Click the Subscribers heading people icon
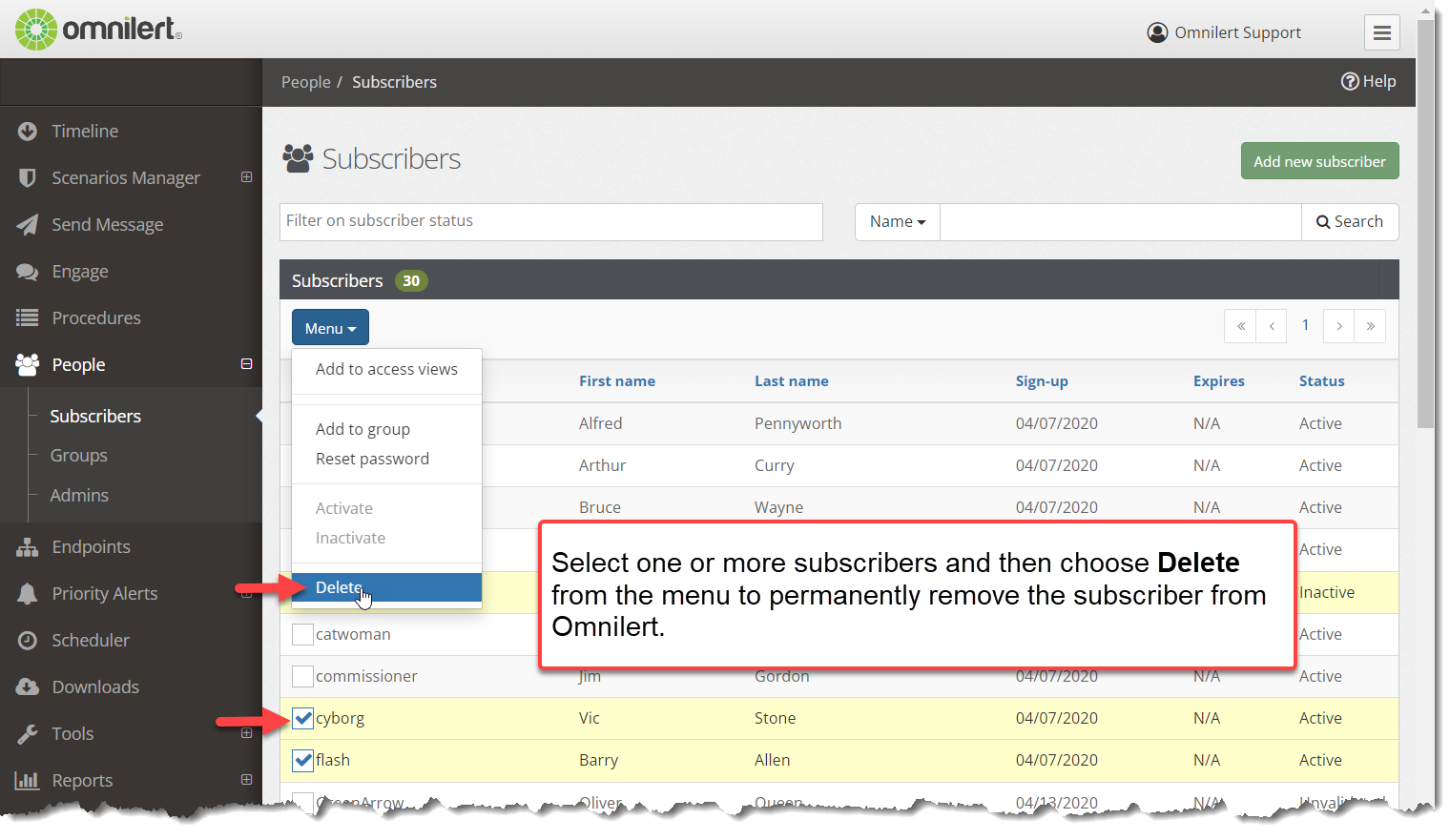The image size is (1450, 840). [x=298, y=158]
